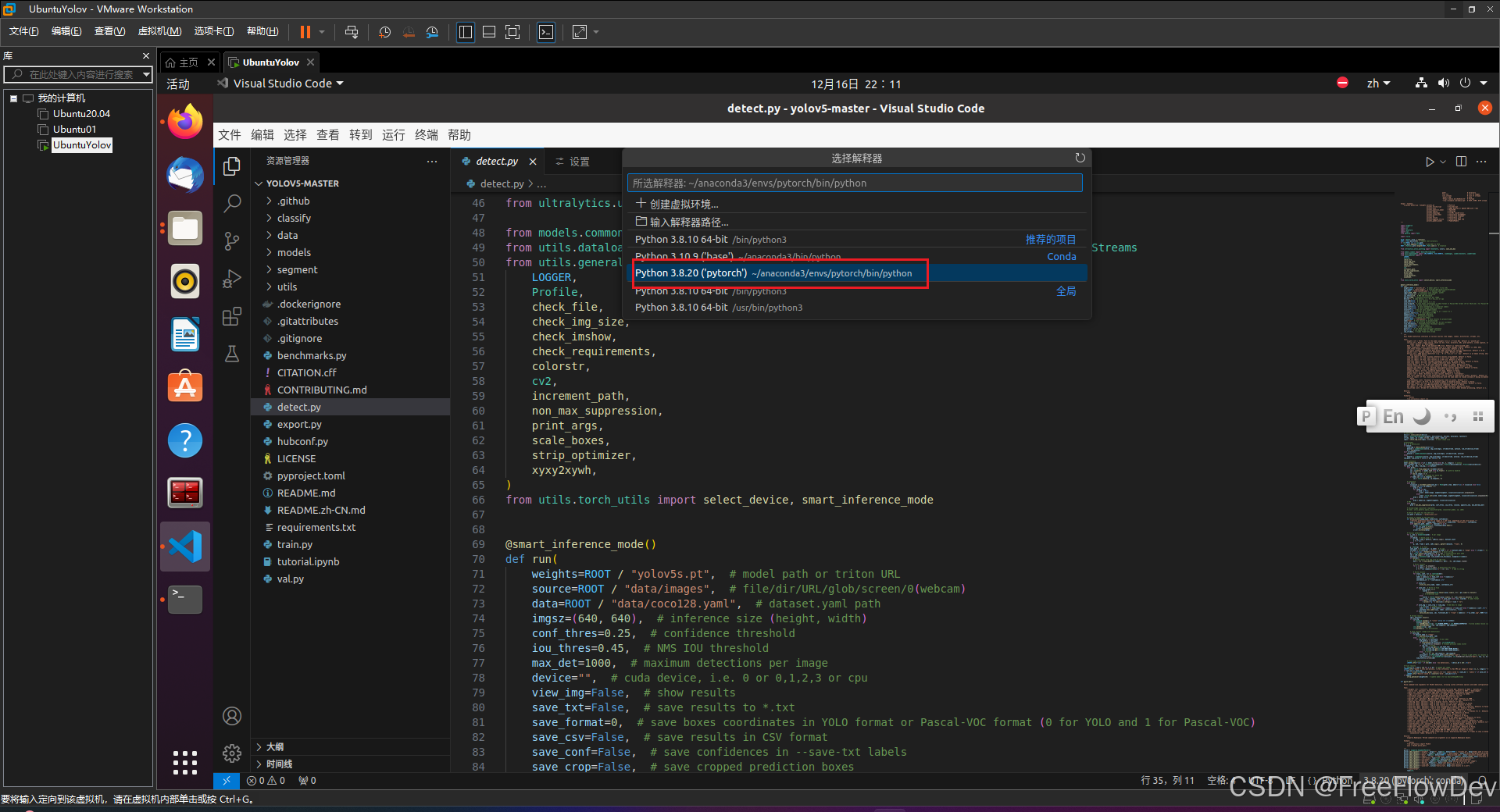
Task: Toggle the VMware library sidebar
Action: [466, 32]
